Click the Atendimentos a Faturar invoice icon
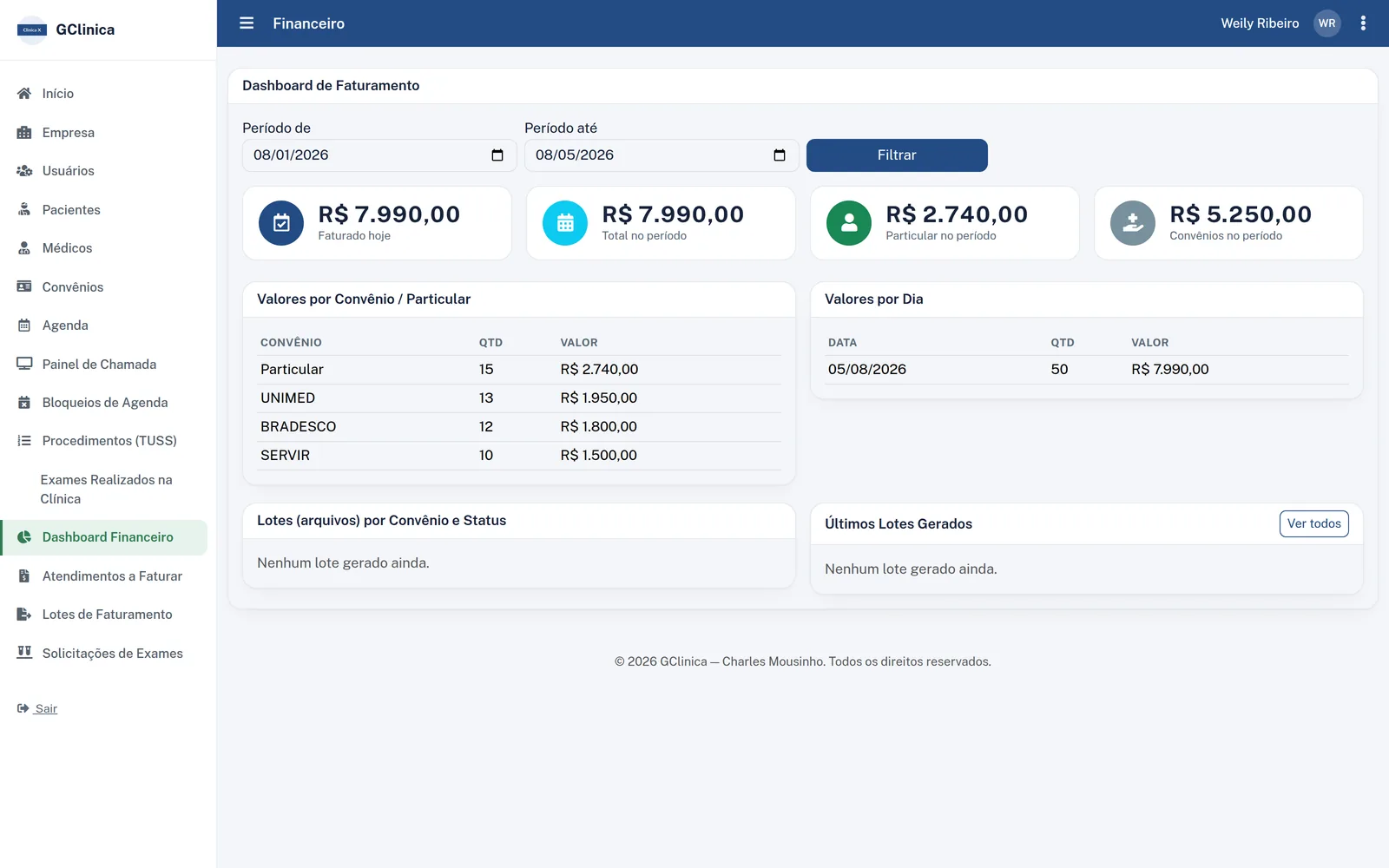This screenshot has width=1389, height=868. 24,576
